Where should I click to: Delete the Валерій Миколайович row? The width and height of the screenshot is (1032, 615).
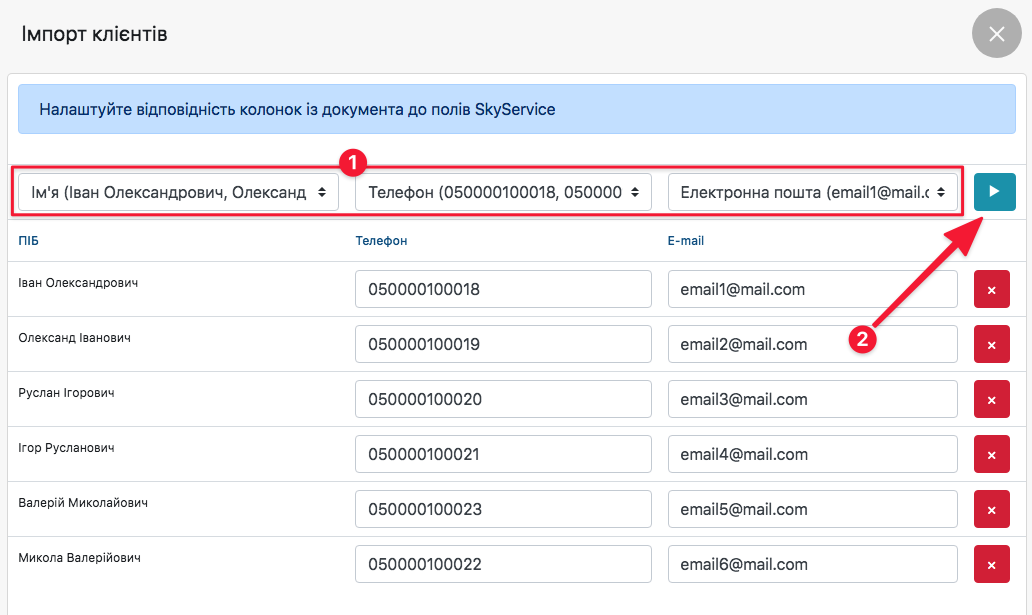tap(991, 510)
